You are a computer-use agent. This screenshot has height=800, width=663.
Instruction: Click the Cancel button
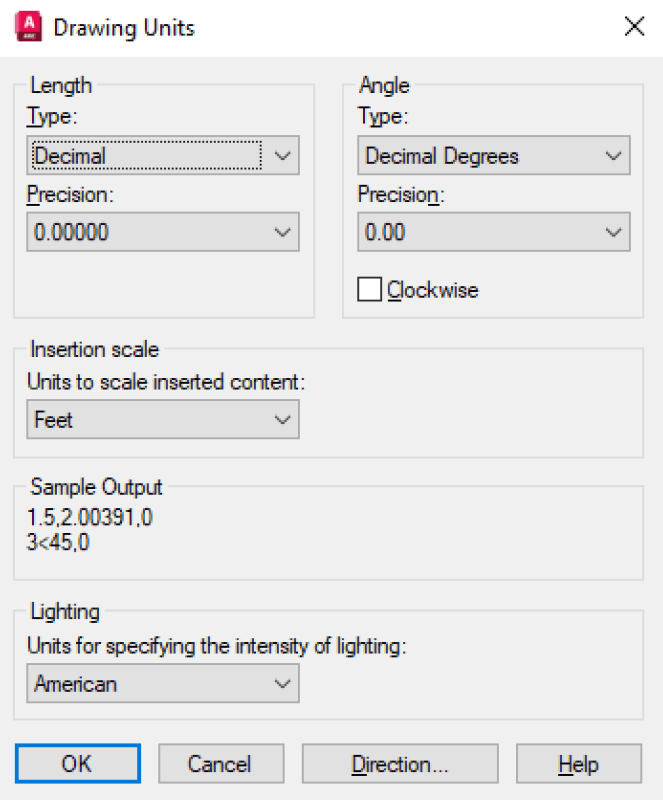(219, 764)
